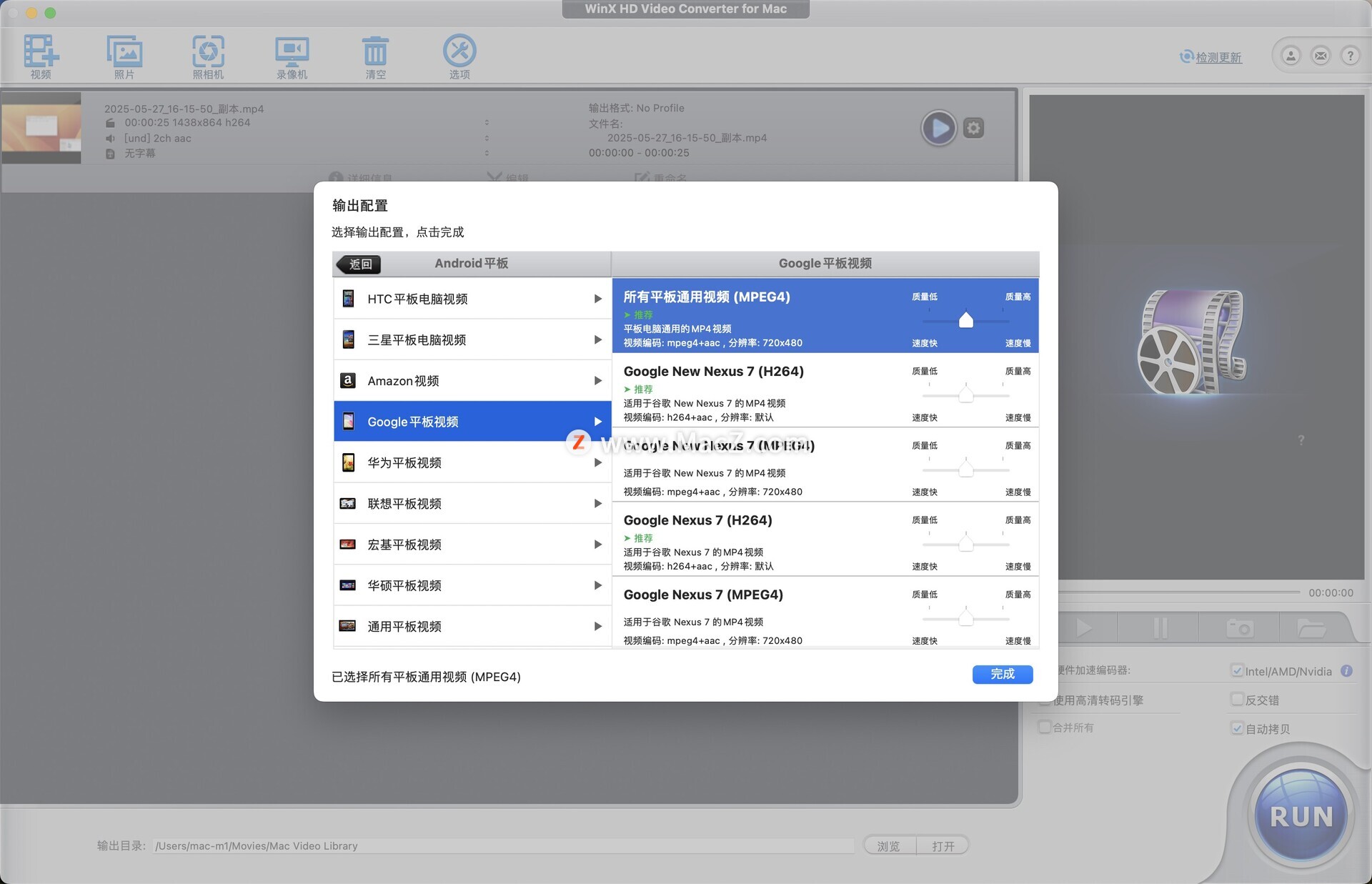
Task: Select 联想平板视频 category label
Action: coord(404,503)
